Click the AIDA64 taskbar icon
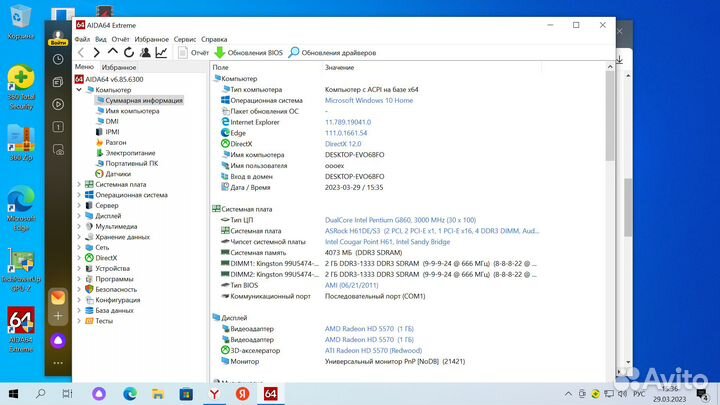Viewport: 720px width, 405px height. [x=270, y=394]
